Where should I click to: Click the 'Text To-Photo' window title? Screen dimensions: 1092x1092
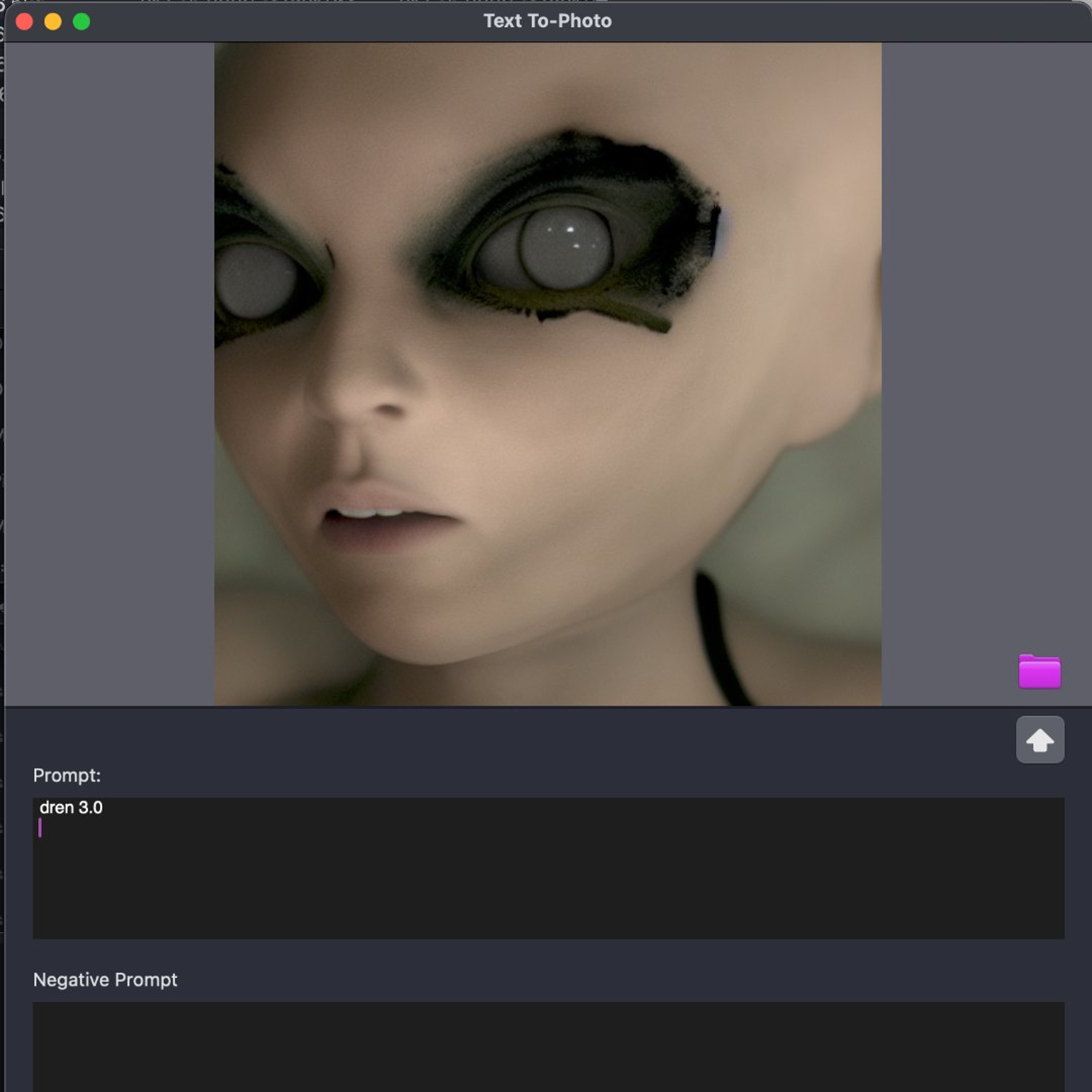pos(547,21)
